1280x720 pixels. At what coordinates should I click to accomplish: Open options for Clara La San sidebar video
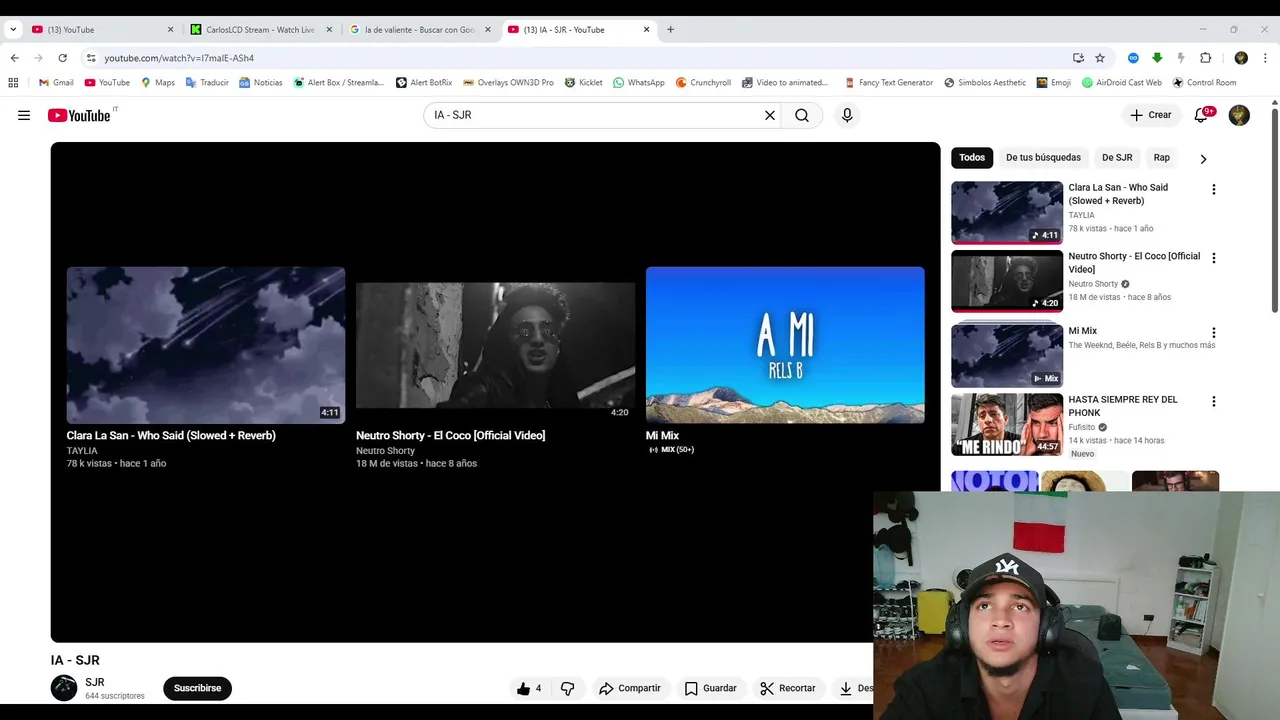(x=1214, y=189)
